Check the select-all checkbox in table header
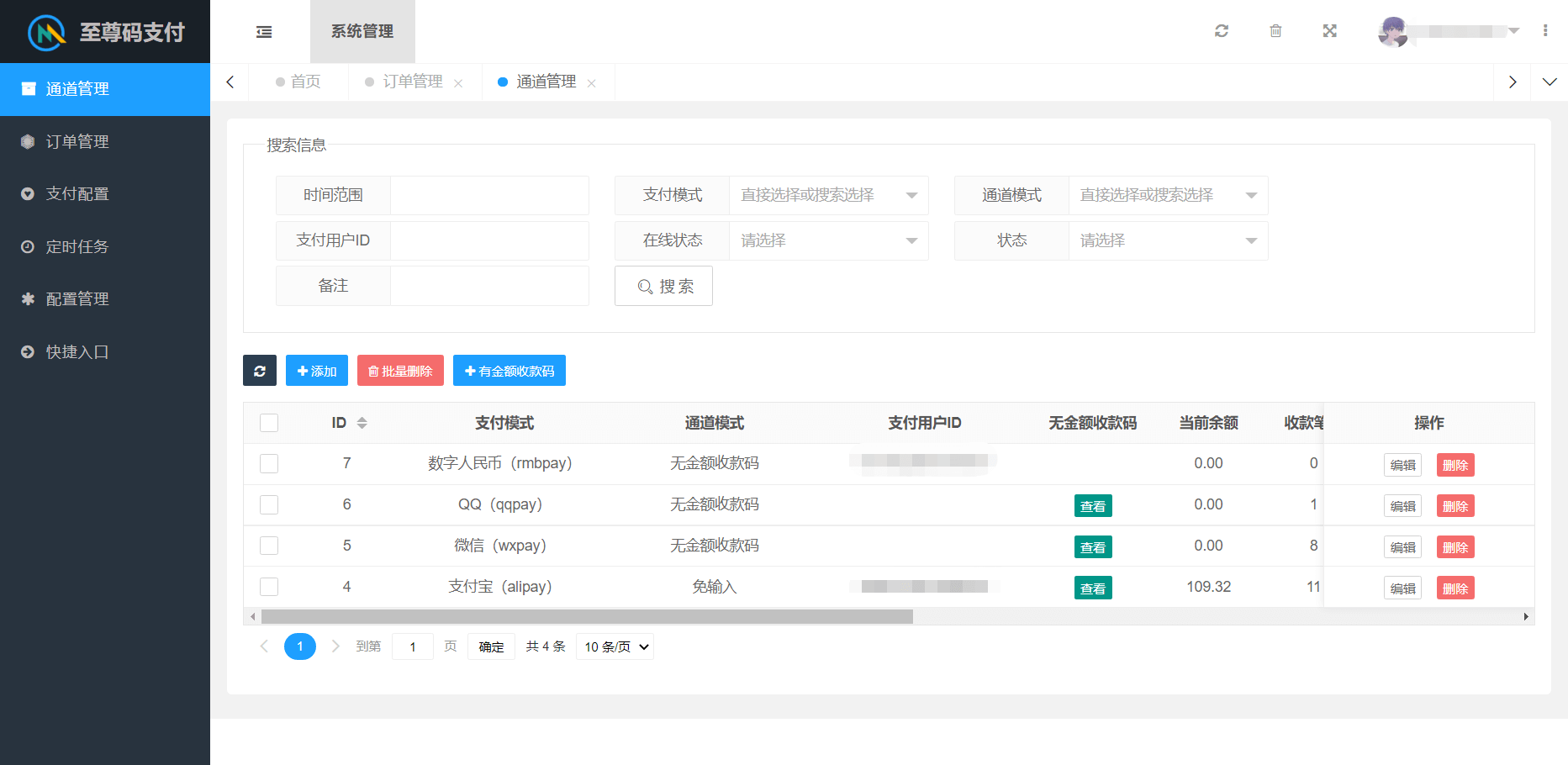 click(269, 423)
